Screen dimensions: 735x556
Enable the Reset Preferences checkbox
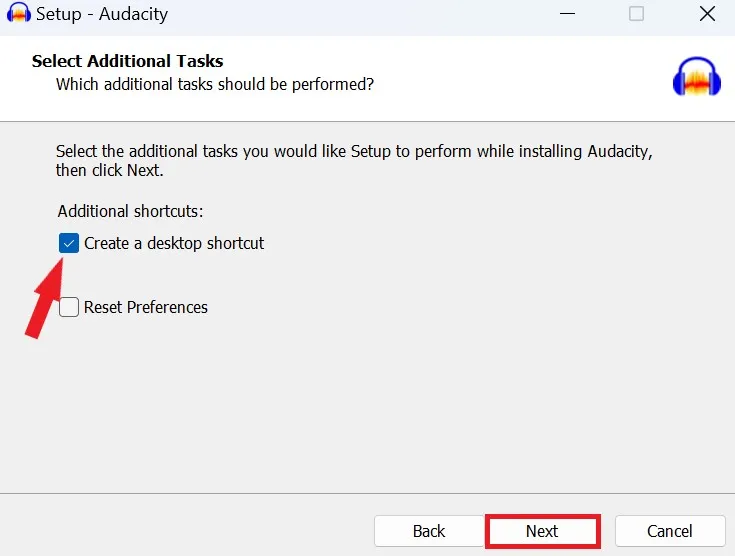pos(69,307)
